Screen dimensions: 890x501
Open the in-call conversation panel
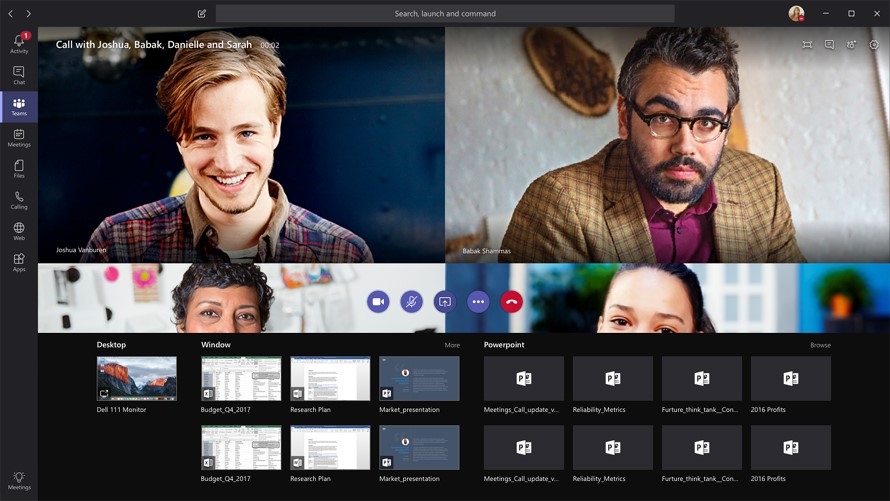click(x=829, y=44)
